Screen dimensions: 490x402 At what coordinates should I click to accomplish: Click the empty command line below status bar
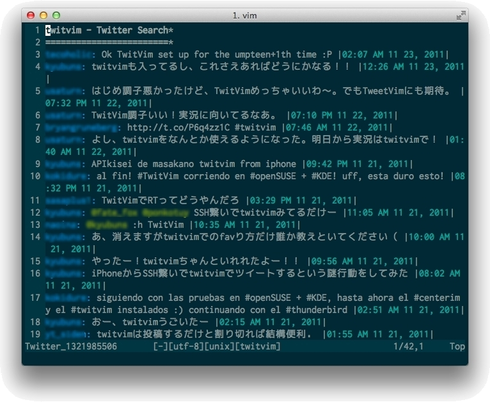pyautogui.click(x=245, y=358)
